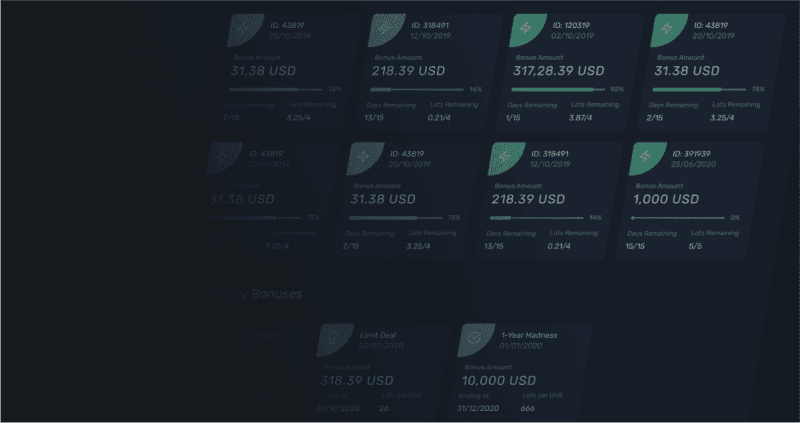Click the 1,000 USD bonus amount
Viewport: 800px width, 423px height.
(x=666, y=200)
